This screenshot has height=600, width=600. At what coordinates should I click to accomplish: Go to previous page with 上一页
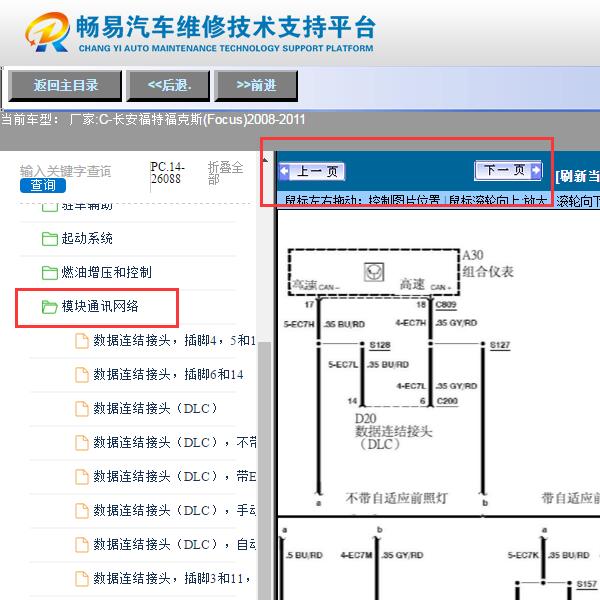[x=312, y=171]
